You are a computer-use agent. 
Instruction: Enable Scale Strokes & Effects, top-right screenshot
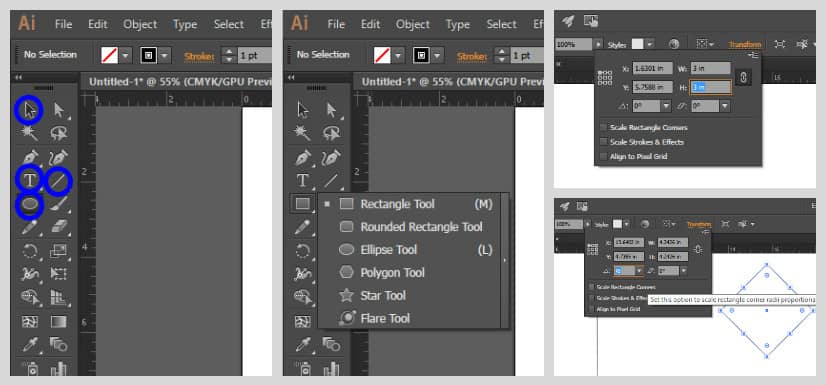(x=603, y=142)
